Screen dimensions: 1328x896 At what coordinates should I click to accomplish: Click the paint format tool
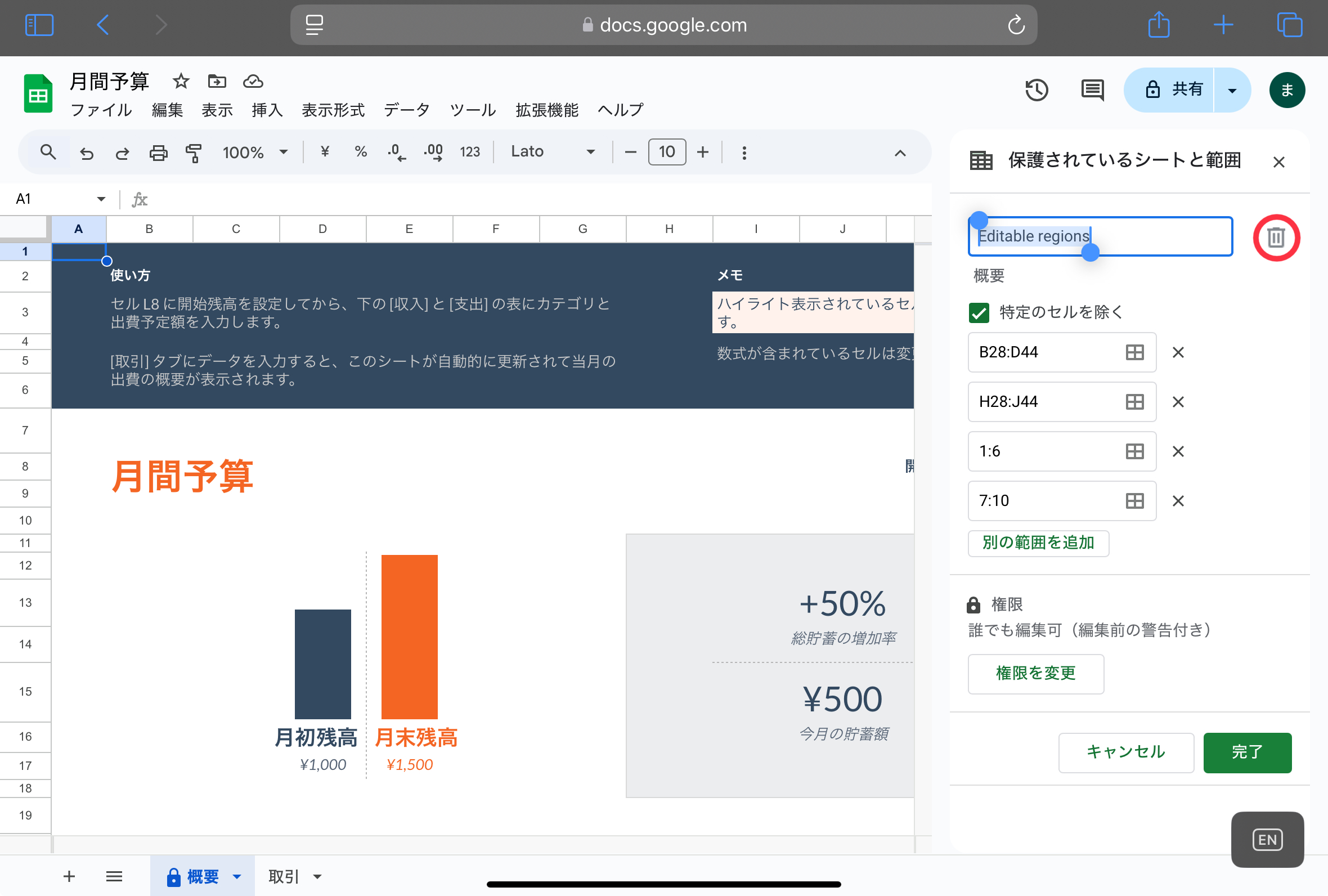pos(194,153)
